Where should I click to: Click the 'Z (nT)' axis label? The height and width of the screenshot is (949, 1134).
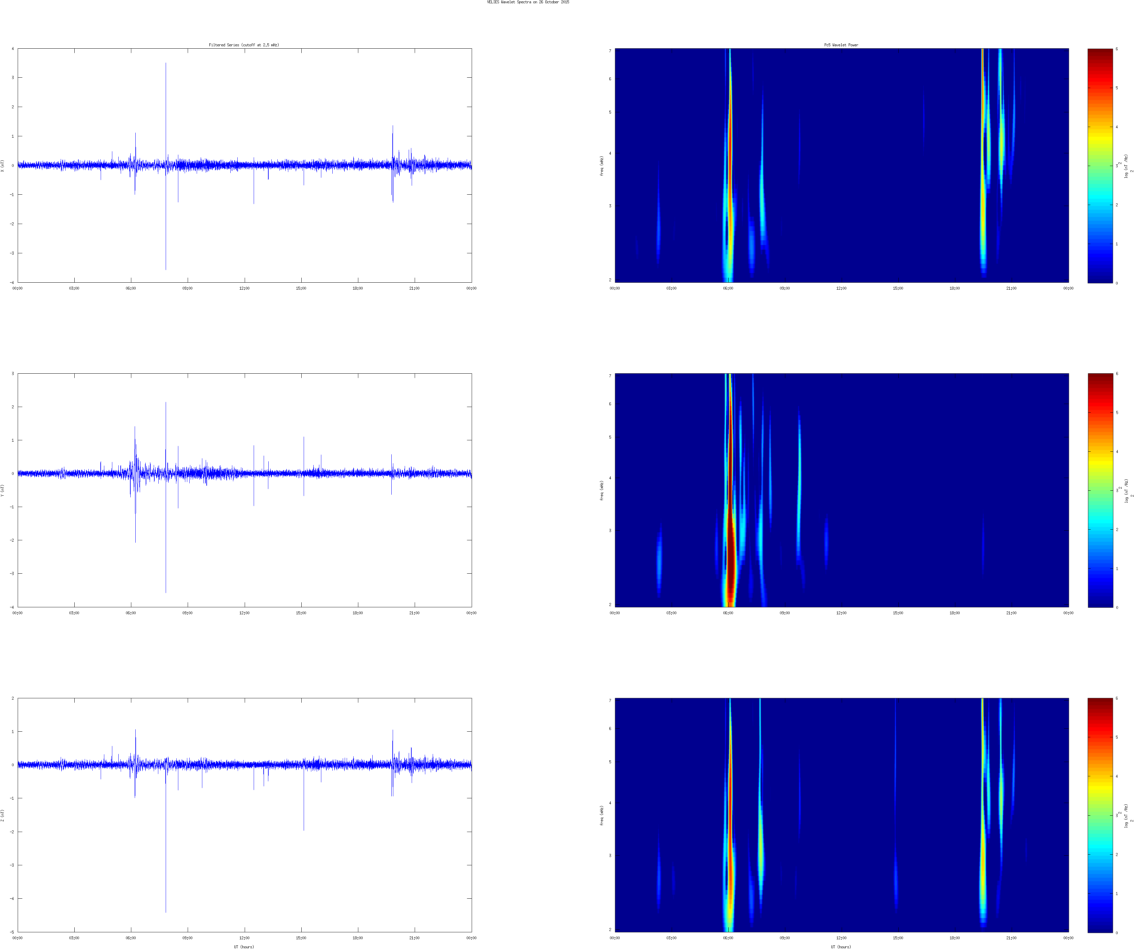pyautogui.click(x=3, y=815)
